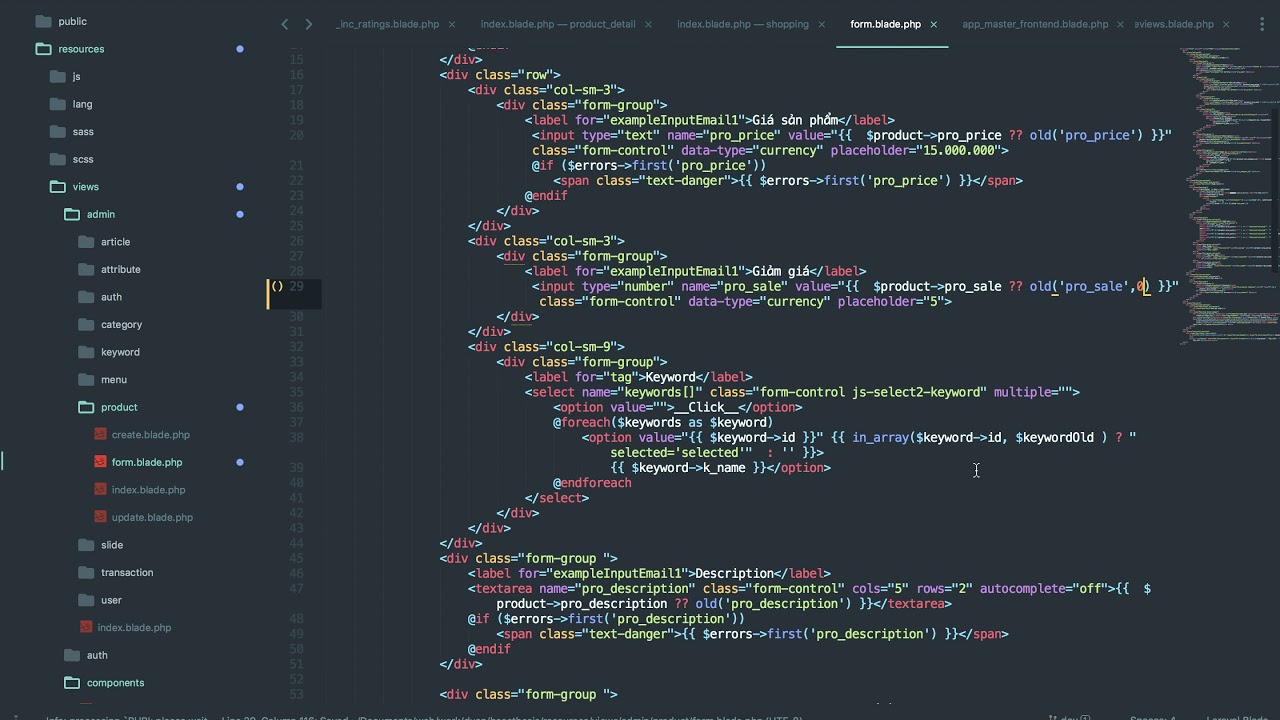Click the attribute folder icon
The width and height of the screenshot is (1280, 720).
[x=86, y=269]
